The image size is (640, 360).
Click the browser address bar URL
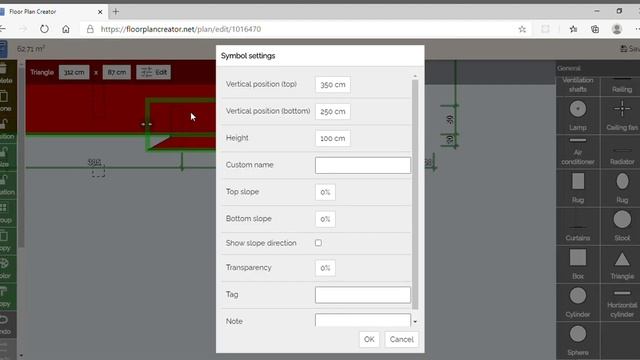181,29
